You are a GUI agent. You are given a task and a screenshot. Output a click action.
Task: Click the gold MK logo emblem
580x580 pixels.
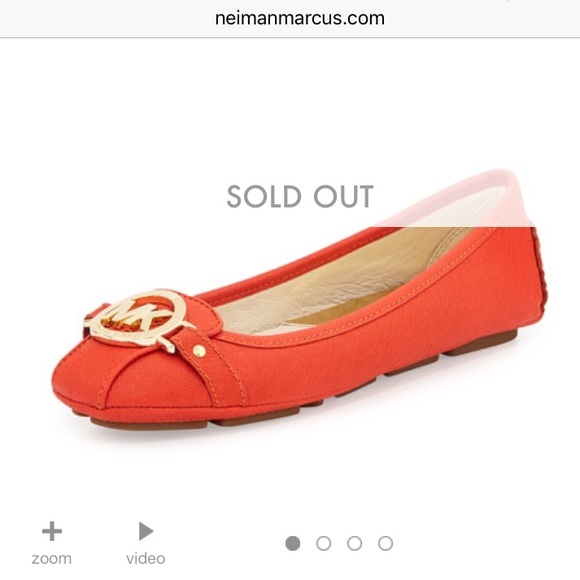click(x=137, y=319)
